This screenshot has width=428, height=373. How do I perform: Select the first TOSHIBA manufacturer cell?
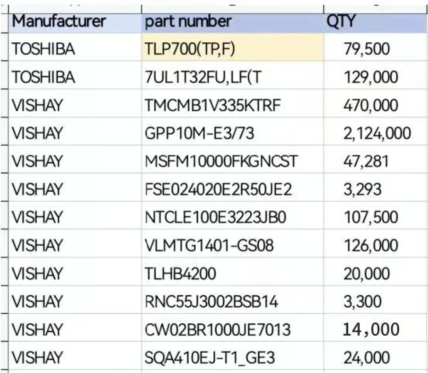tap(75, 47)
